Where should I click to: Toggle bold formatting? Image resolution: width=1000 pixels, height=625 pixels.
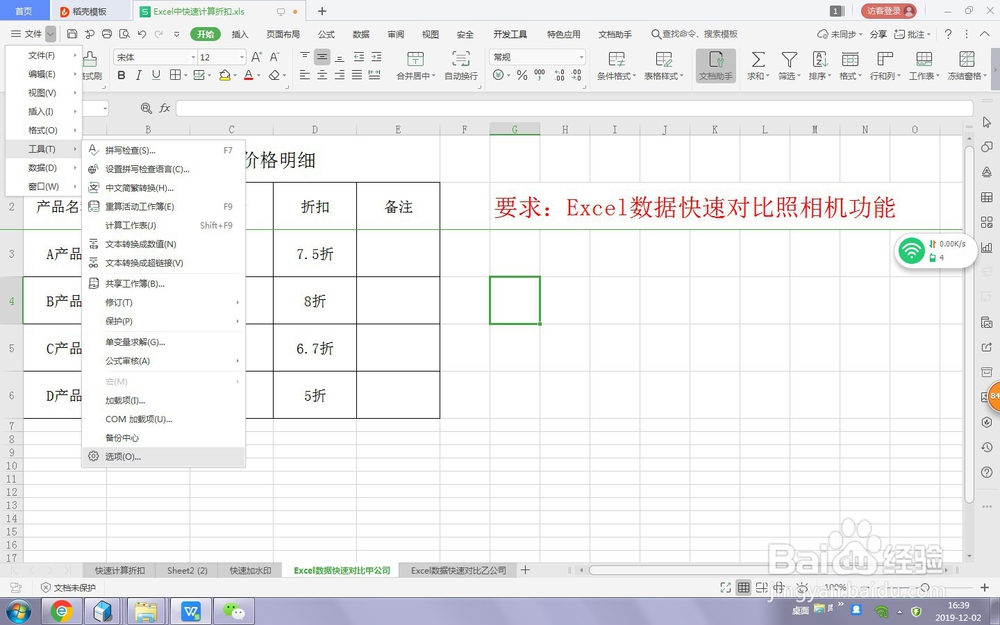[120, 76]
